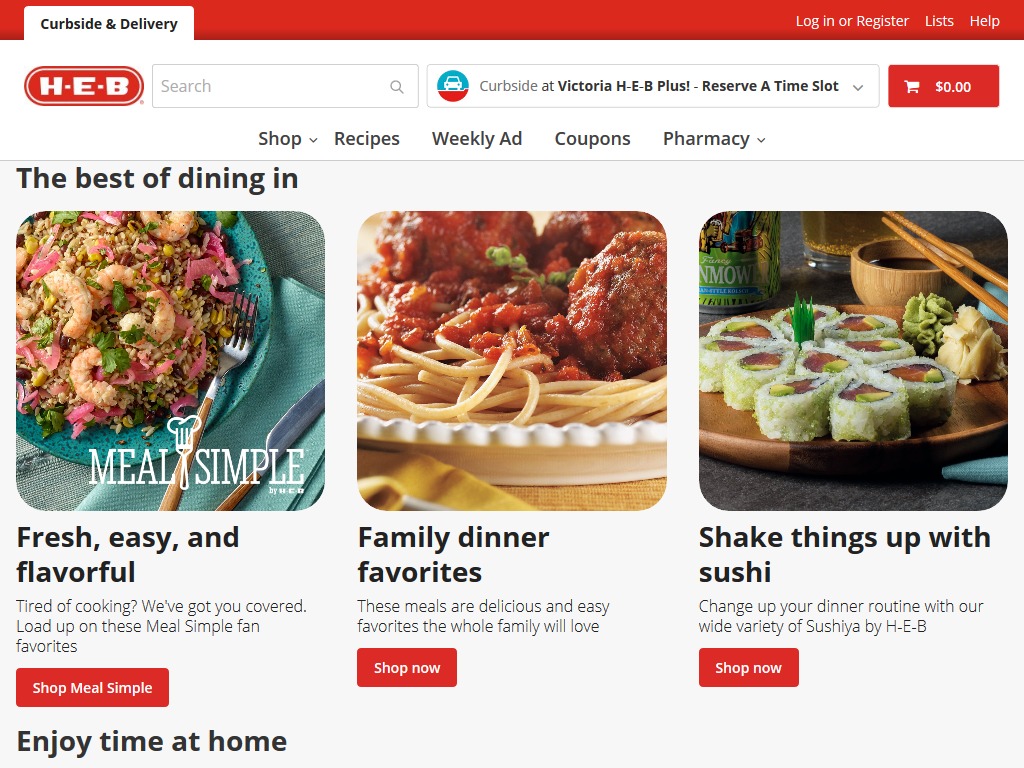Screen dimensions: 1024x768
Task: Click Shop now under Family dinner favorites
Action: [x=407, y=667]
